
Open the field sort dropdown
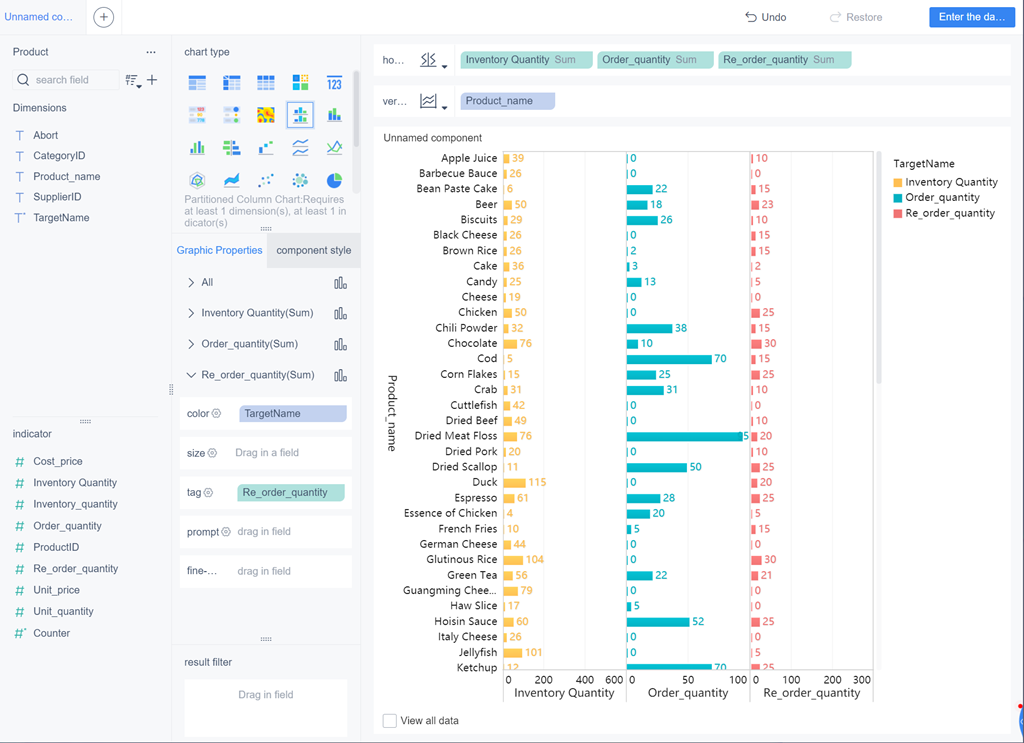pyautogui.click(x=133, y=80)
